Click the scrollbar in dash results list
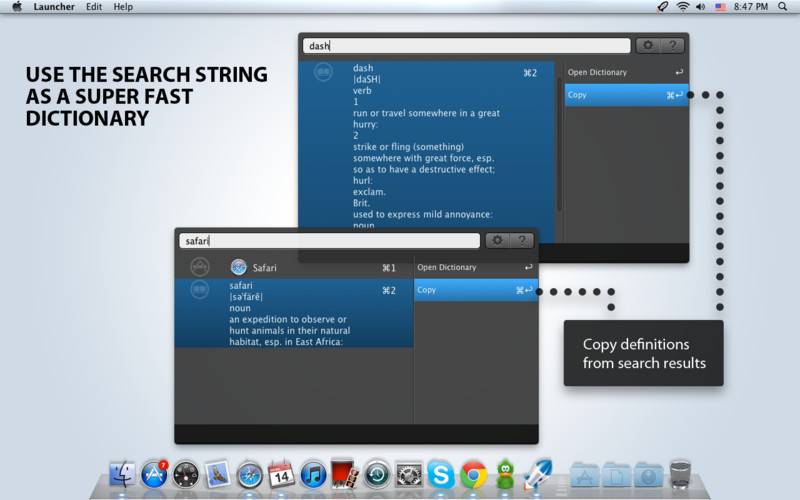 pos(559,143)
